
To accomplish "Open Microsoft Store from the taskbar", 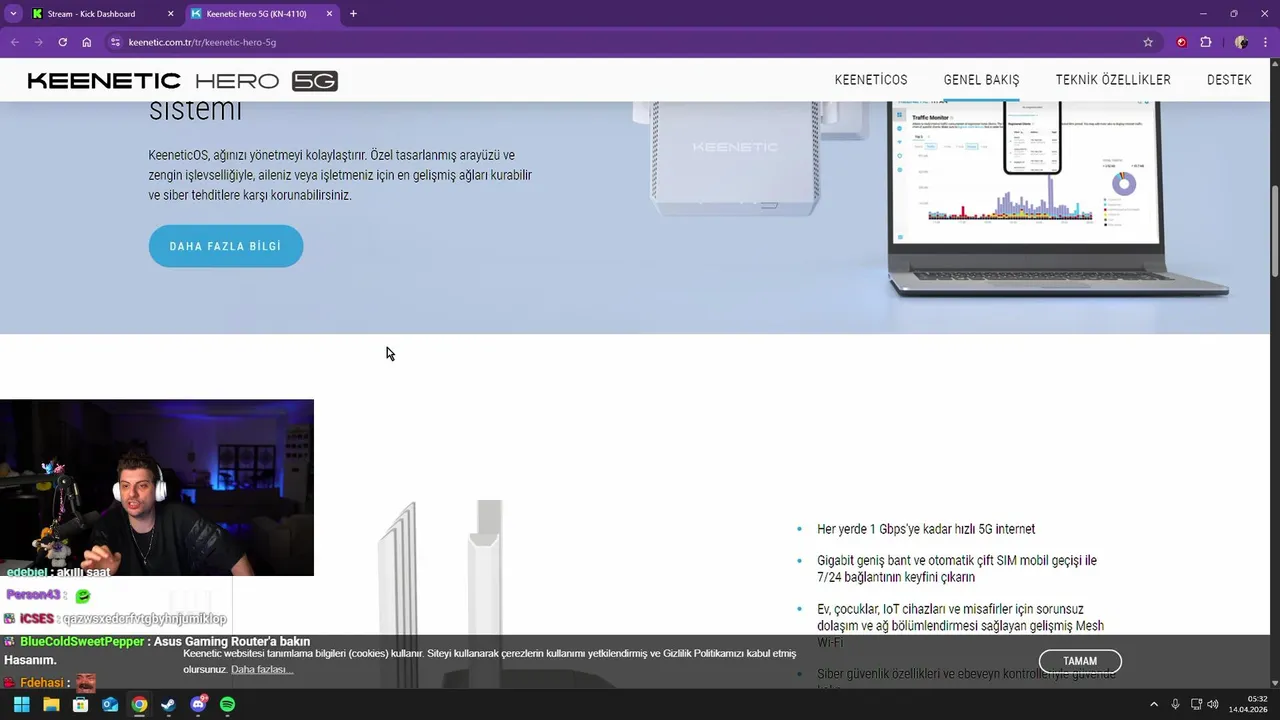I will (80, 704).
